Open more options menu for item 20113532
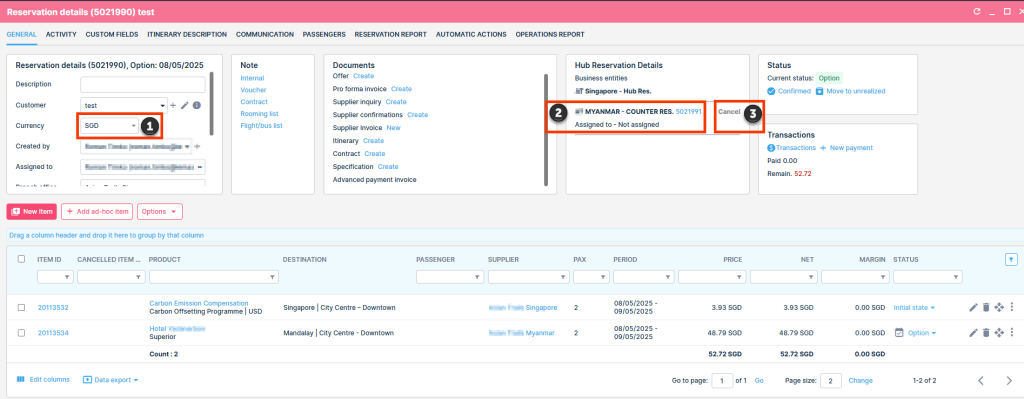Image resolution: width=1024 pixels, height=399 pixels. (x=1011, y=308)
